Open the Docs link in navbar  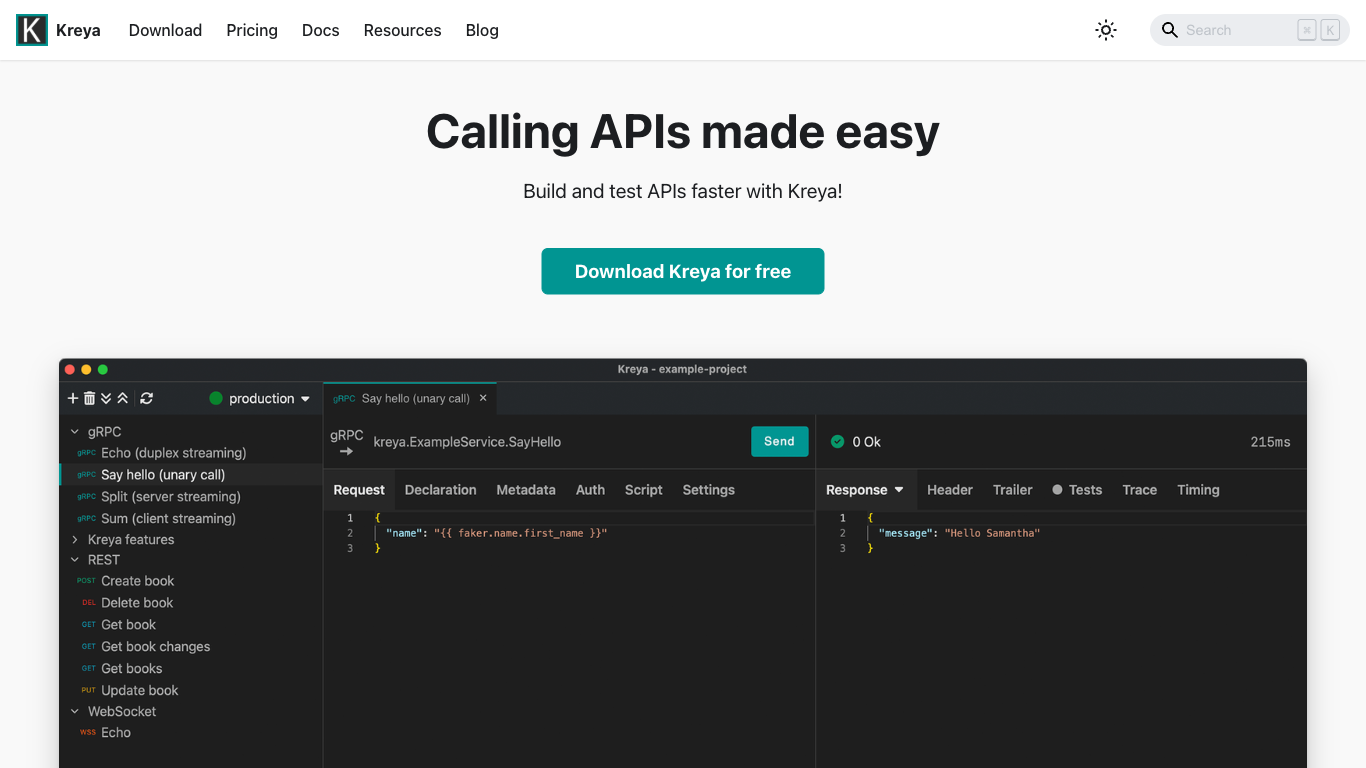click(x=321, y=30)
